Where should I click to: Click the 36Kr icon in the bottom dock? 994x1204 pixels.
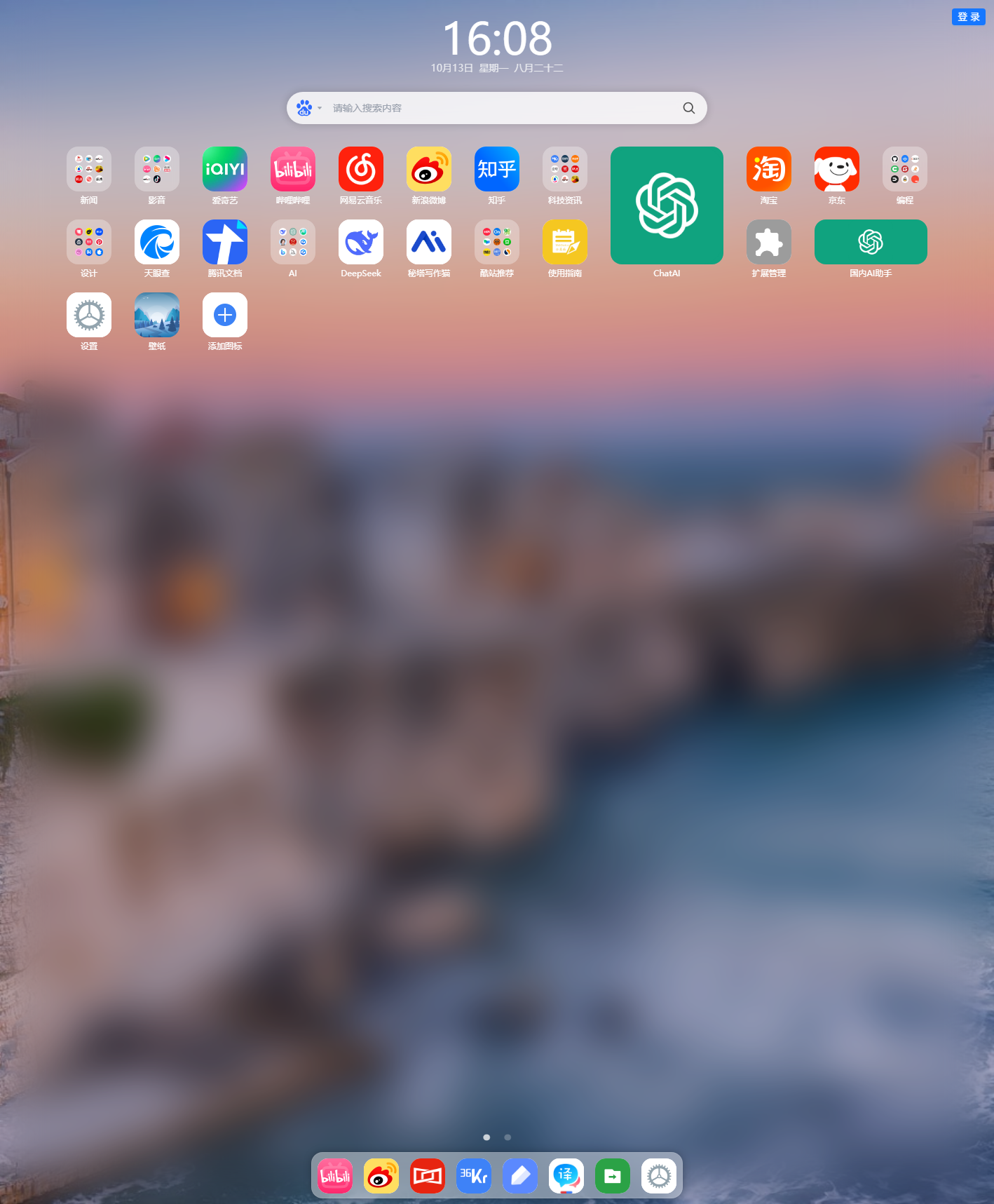[x=474, y=1176]
